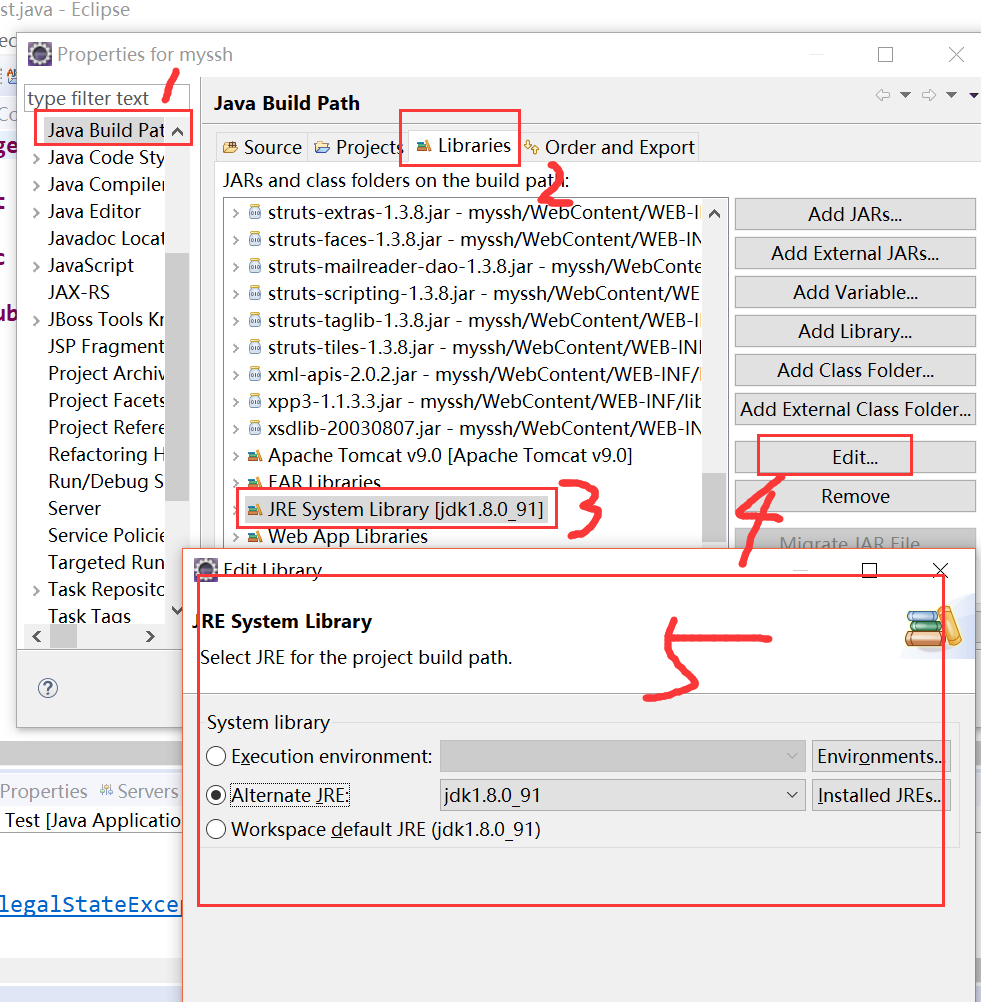Click the help question mark icon
Image resolution: width=981 pixels, height=1002 pixels.
pyautogui.click(x=48, y=688)
